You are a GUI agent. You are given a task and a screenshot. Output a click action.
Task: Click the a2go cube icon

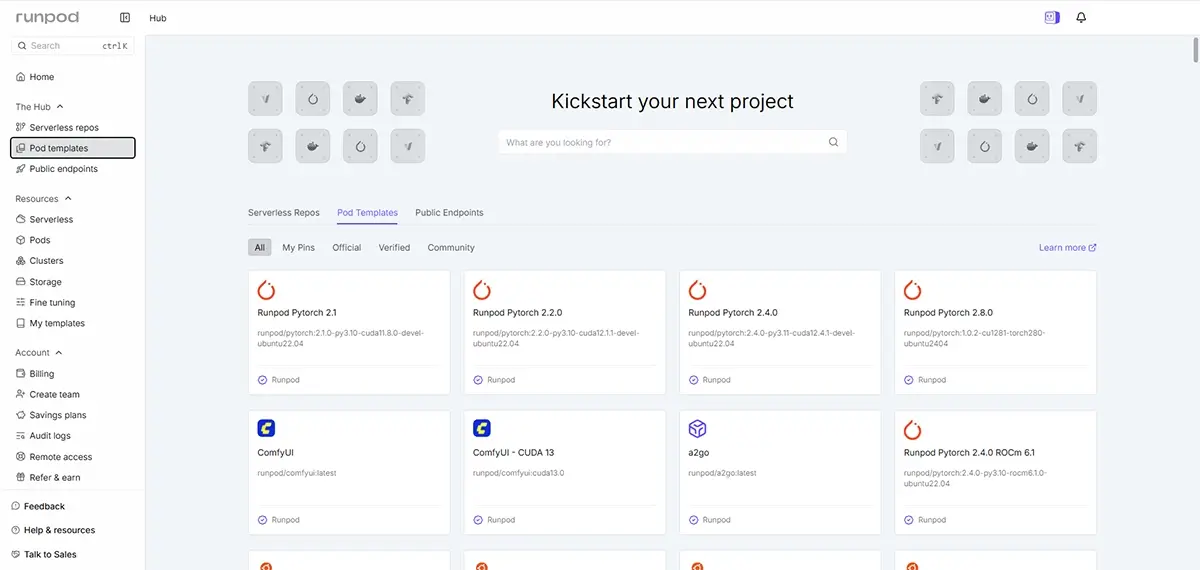[698, 428]
